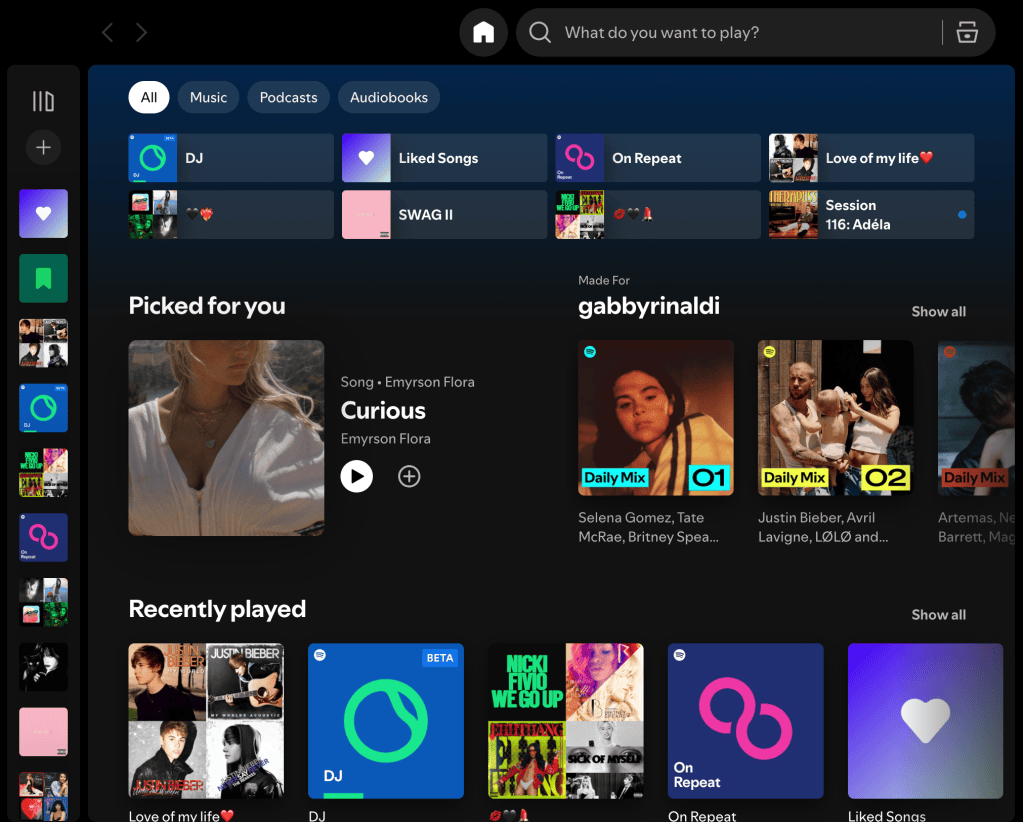Select the Audiobooks filter

click(389, 97)
